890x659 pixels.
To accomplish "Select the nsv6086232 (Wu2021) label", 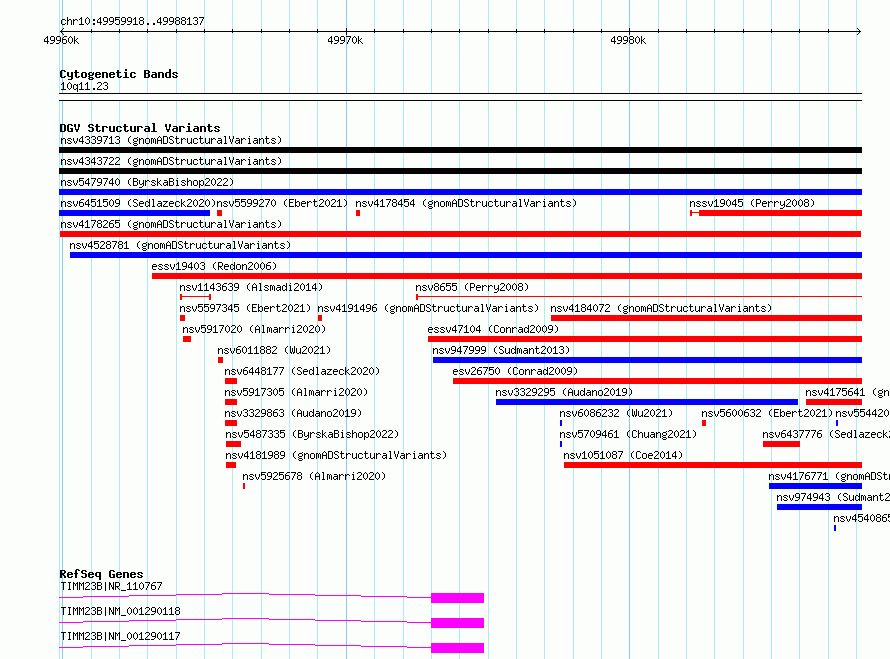I will tap(616, 413).
